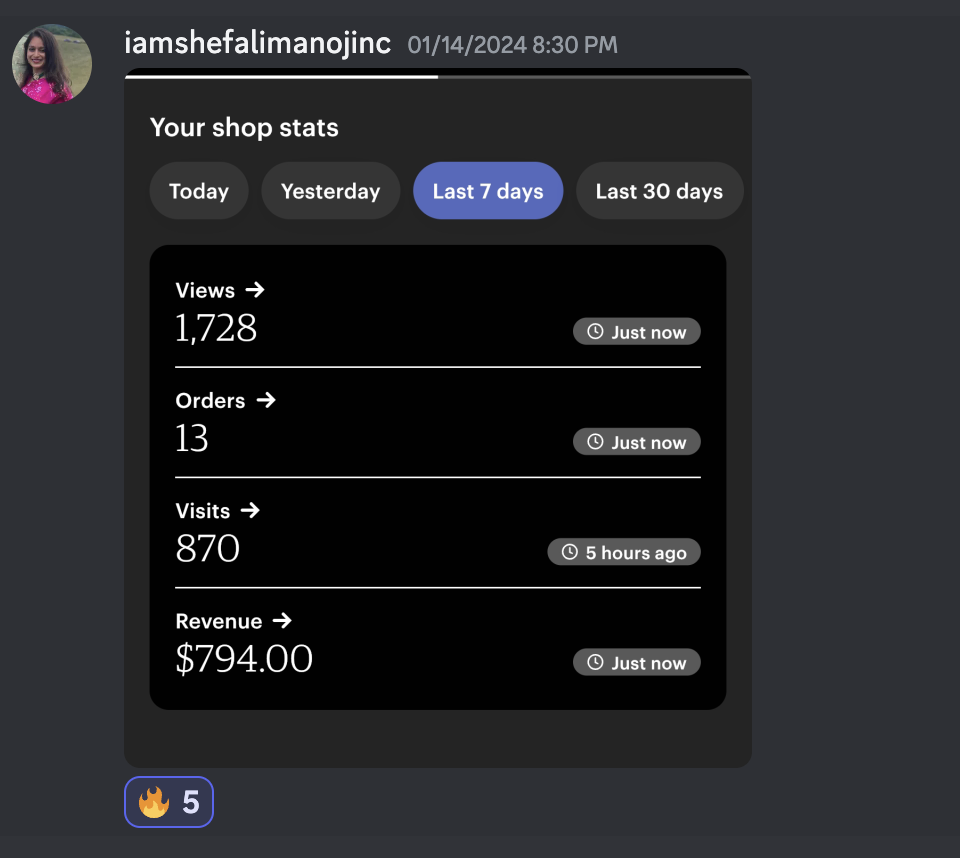Switch to the Yesterday filter
The height and width of the screenshot is (858, 960).
[x=330, y=191]
